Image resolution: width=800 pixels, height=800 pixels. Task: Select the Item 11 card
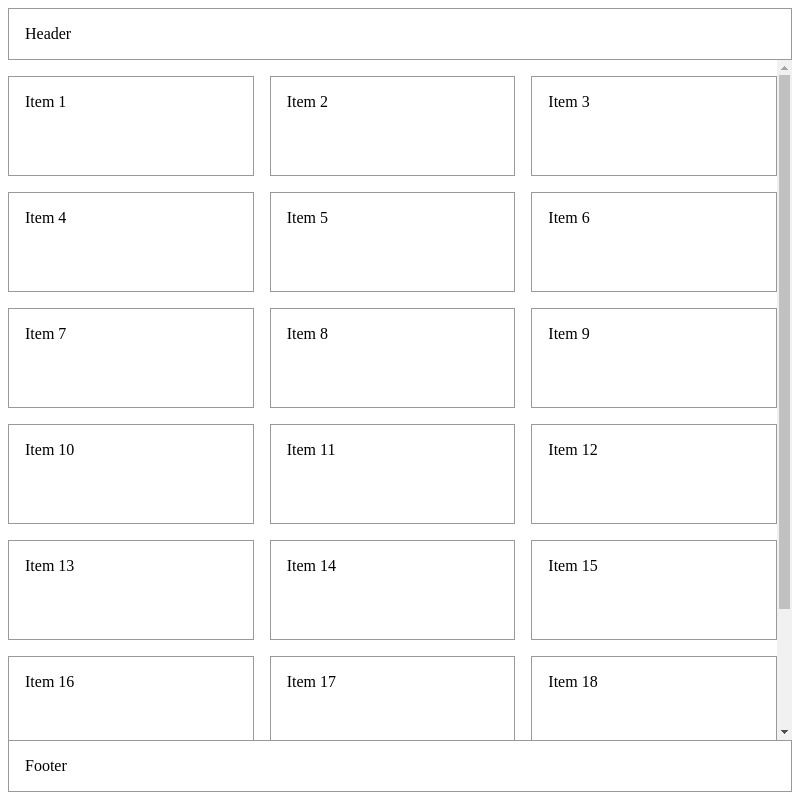pos(392,474)
